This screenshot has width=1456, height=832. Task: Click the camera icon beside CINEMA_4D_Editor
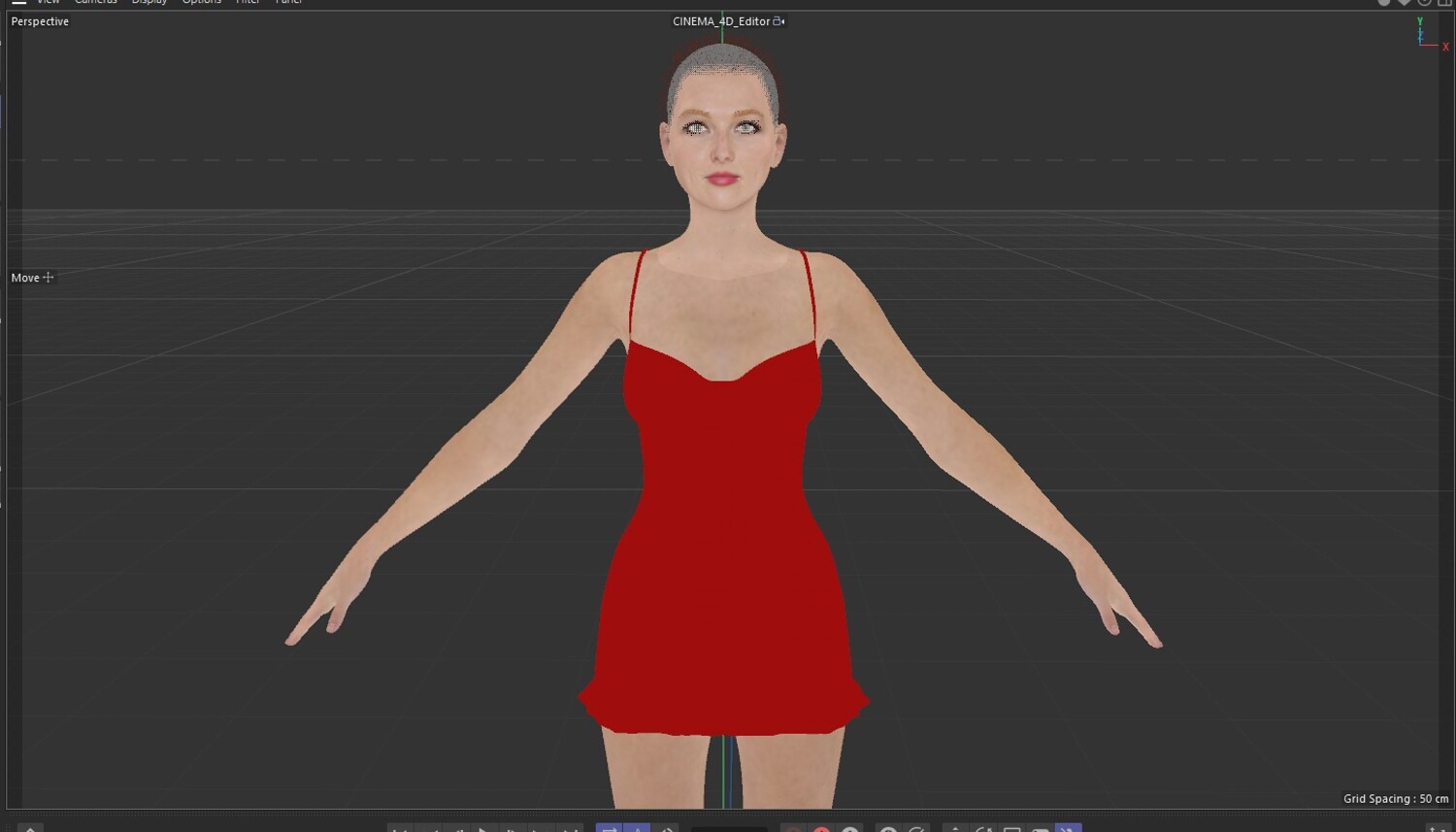[778, 21]
